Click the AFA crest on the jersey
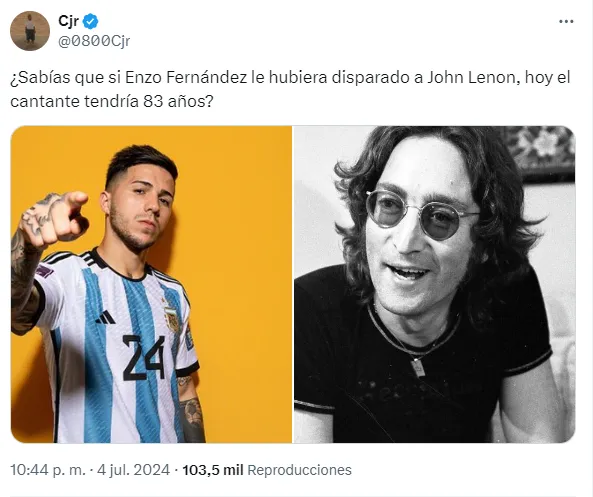593x497 pixels. tap(172, 320)
